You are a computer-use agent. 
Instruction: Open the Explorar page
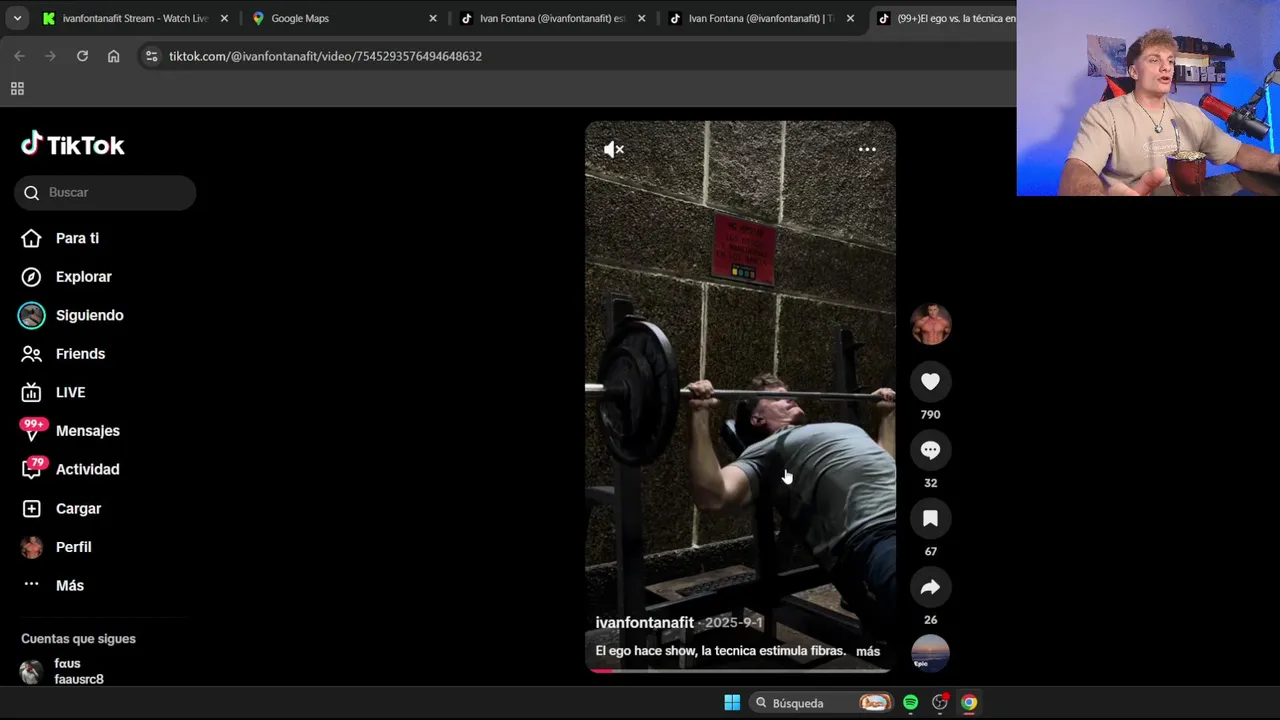coord(83,277)
